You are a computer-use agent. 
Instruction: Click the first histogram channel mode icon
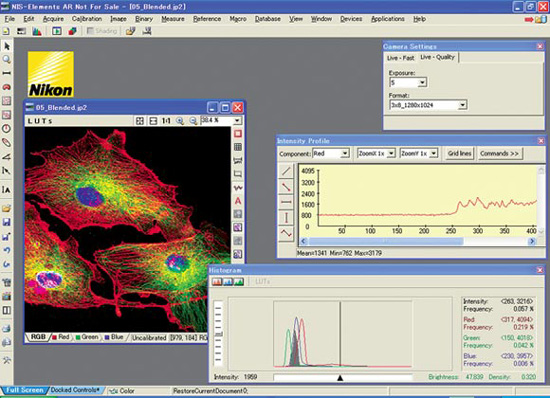coord(217,282)
